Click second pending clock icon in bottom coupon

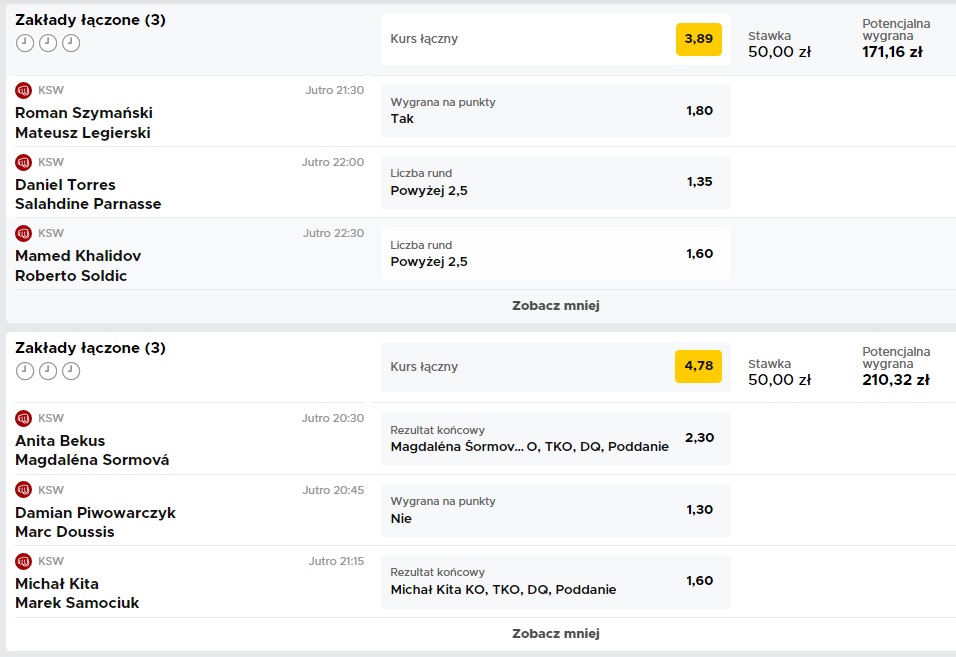(48, 371)
